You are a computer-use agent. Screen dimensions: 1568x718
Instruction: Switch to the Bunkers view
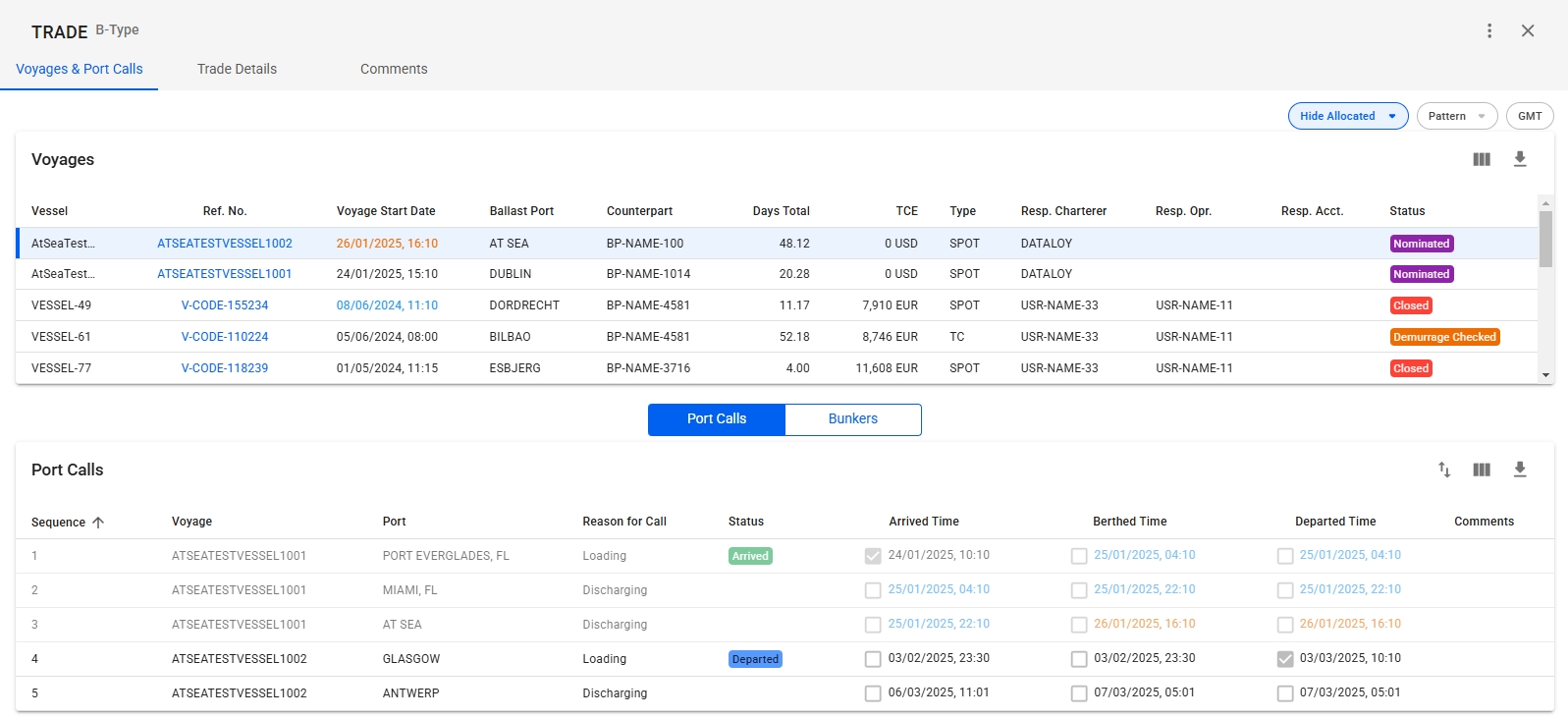852,418
